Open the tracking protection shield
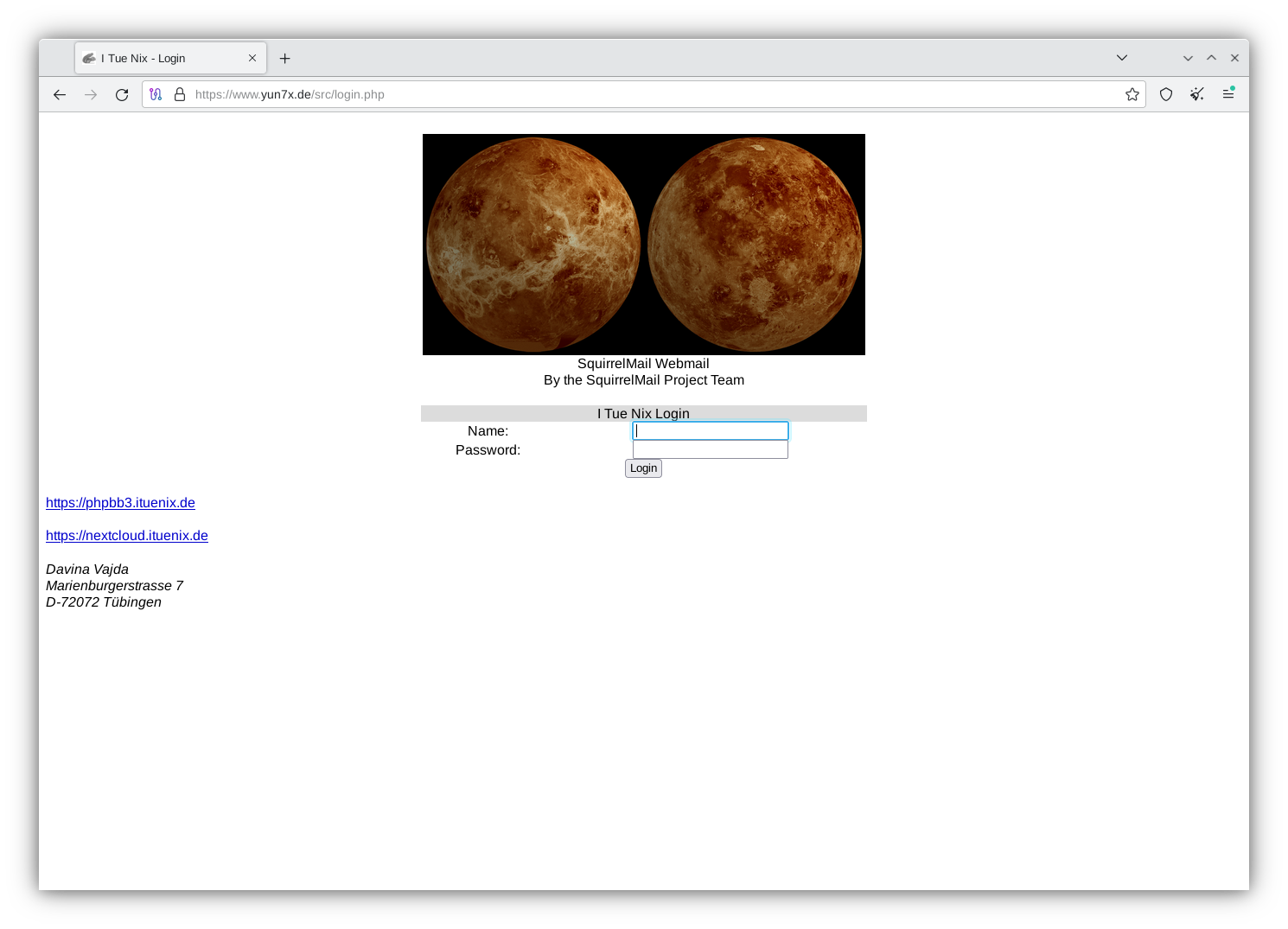 point(1166,94)
